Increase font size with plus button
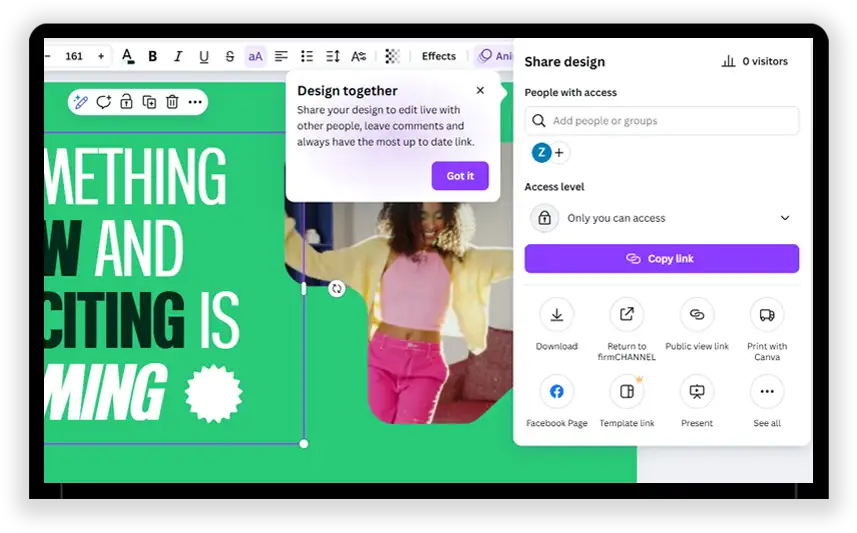 tap(101, 56)
